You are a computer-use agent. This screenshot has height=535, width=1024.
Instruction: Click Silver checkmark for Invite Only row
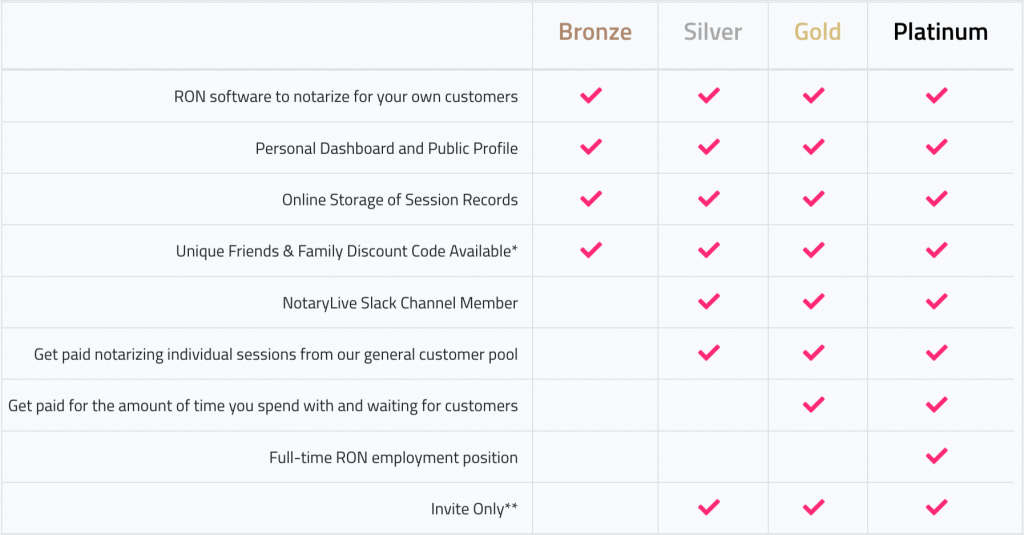tap(709, 508)
